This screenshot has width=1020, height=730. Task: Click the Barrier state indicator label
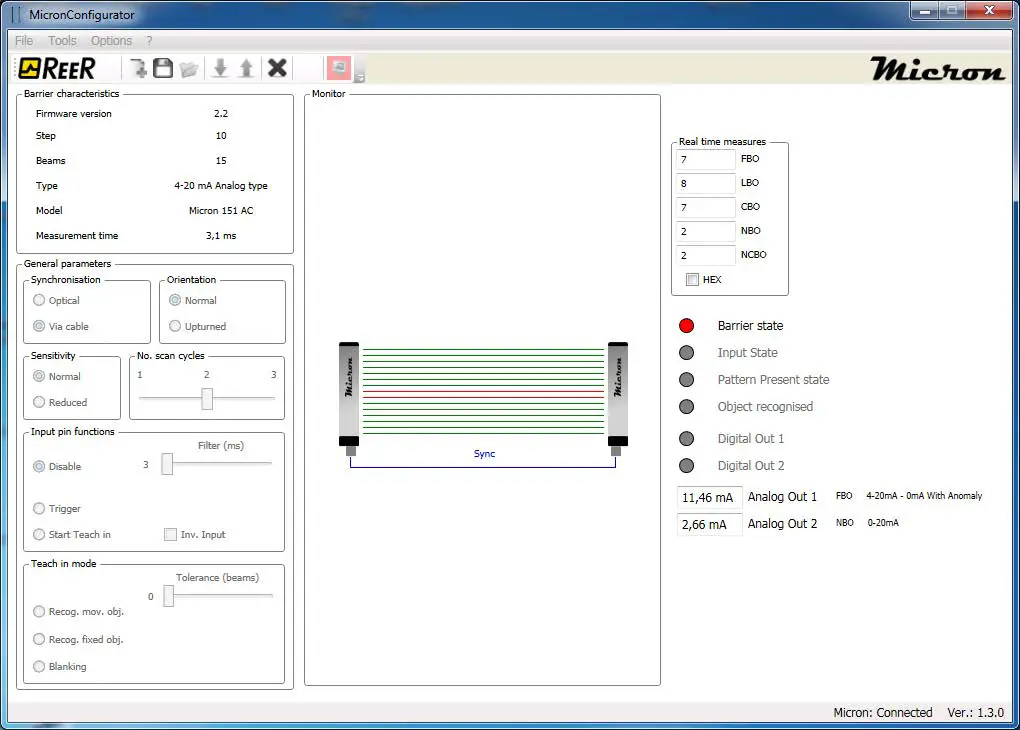click(x=752, y=325)
